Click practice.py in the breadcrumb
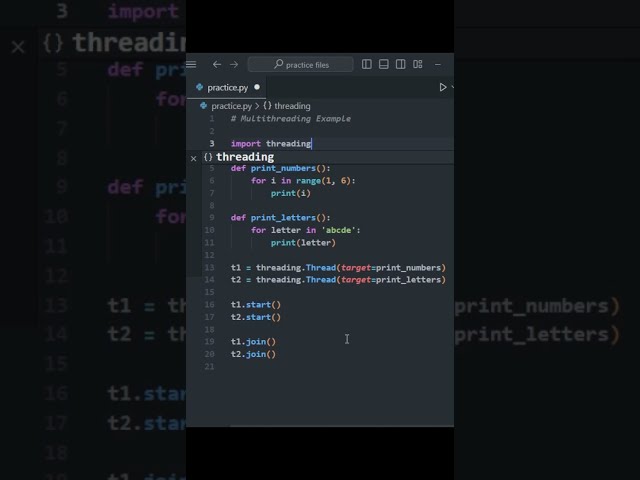 (231, 106)
